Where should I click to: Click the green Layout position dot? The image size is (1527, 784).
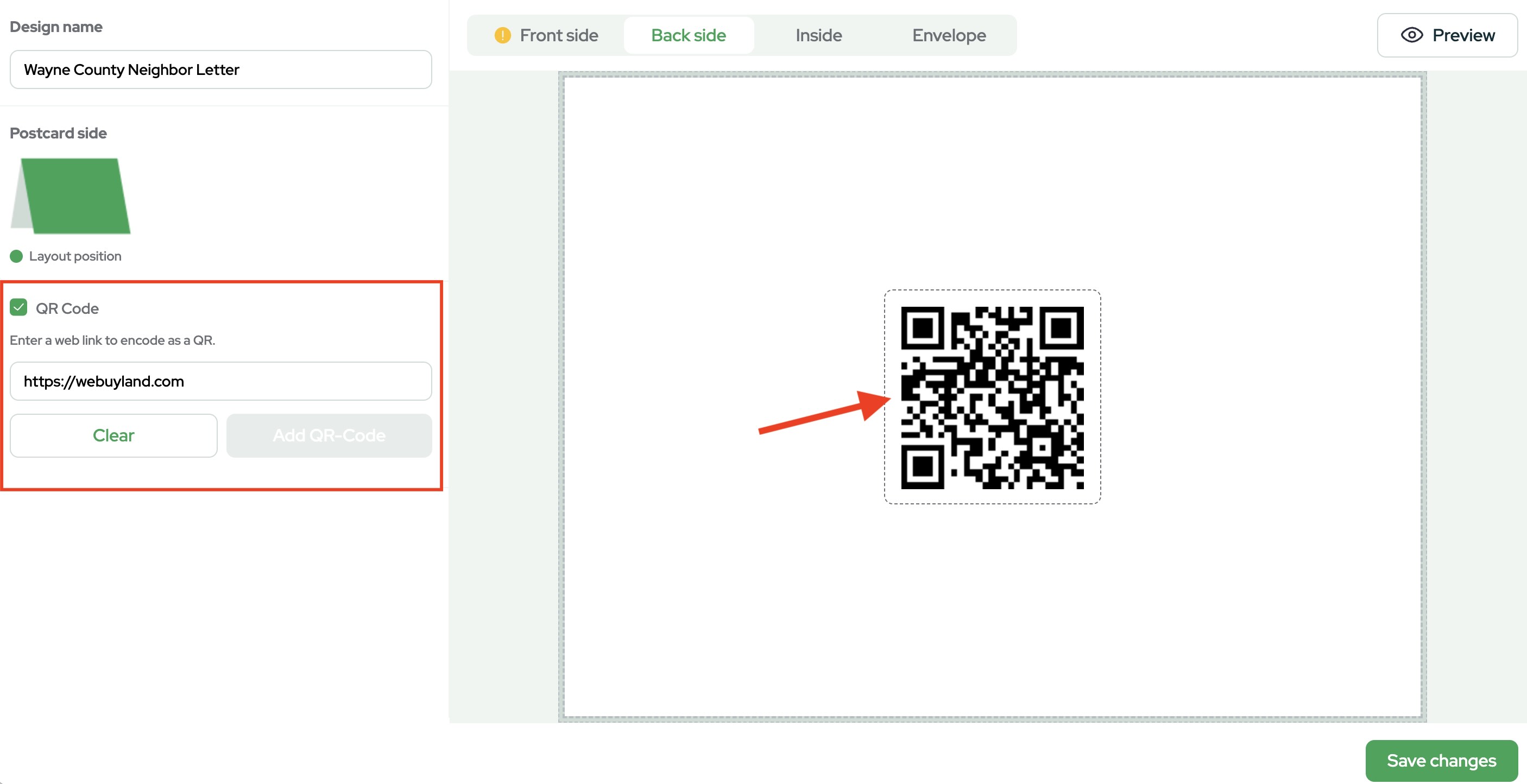[17, 256]
